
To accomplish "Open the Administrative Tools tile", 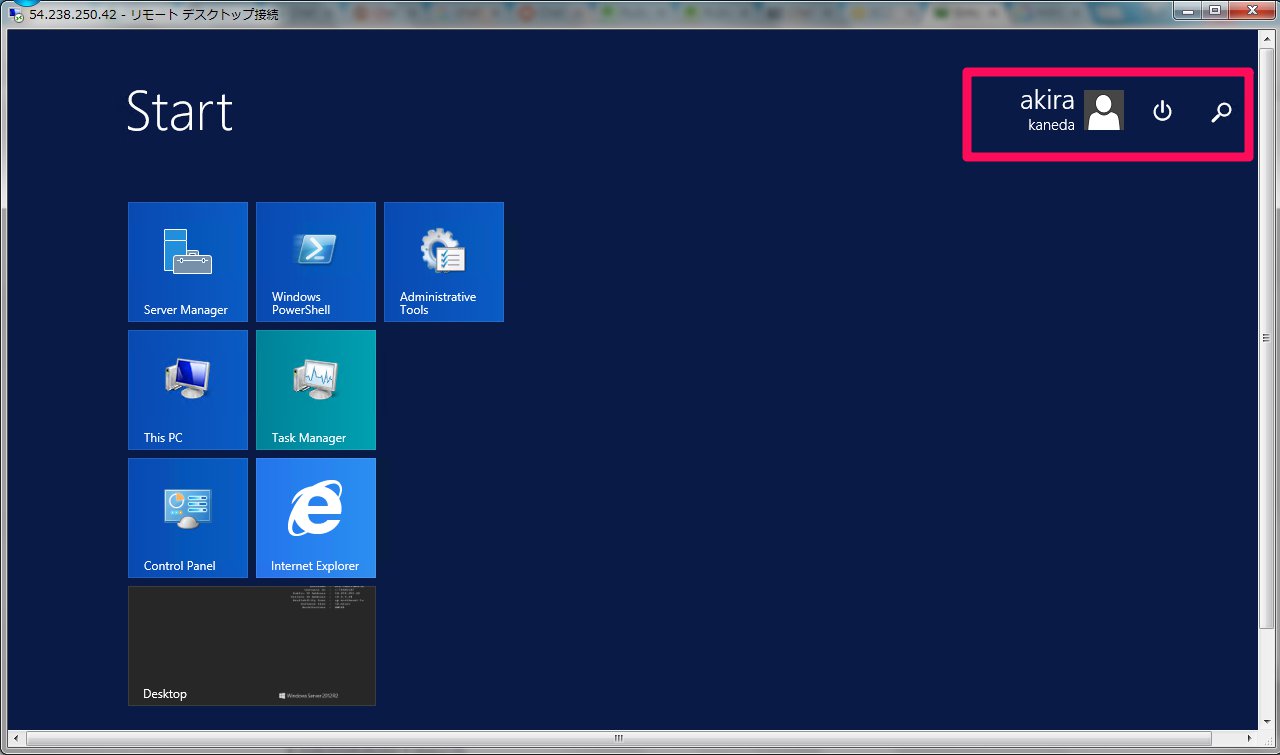I will pyautogui.click(x=444, y=262).
